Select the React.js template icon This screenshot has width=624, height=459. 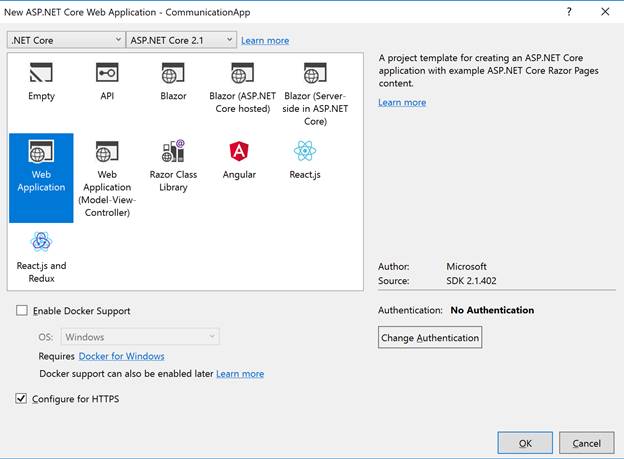[305, 150]
